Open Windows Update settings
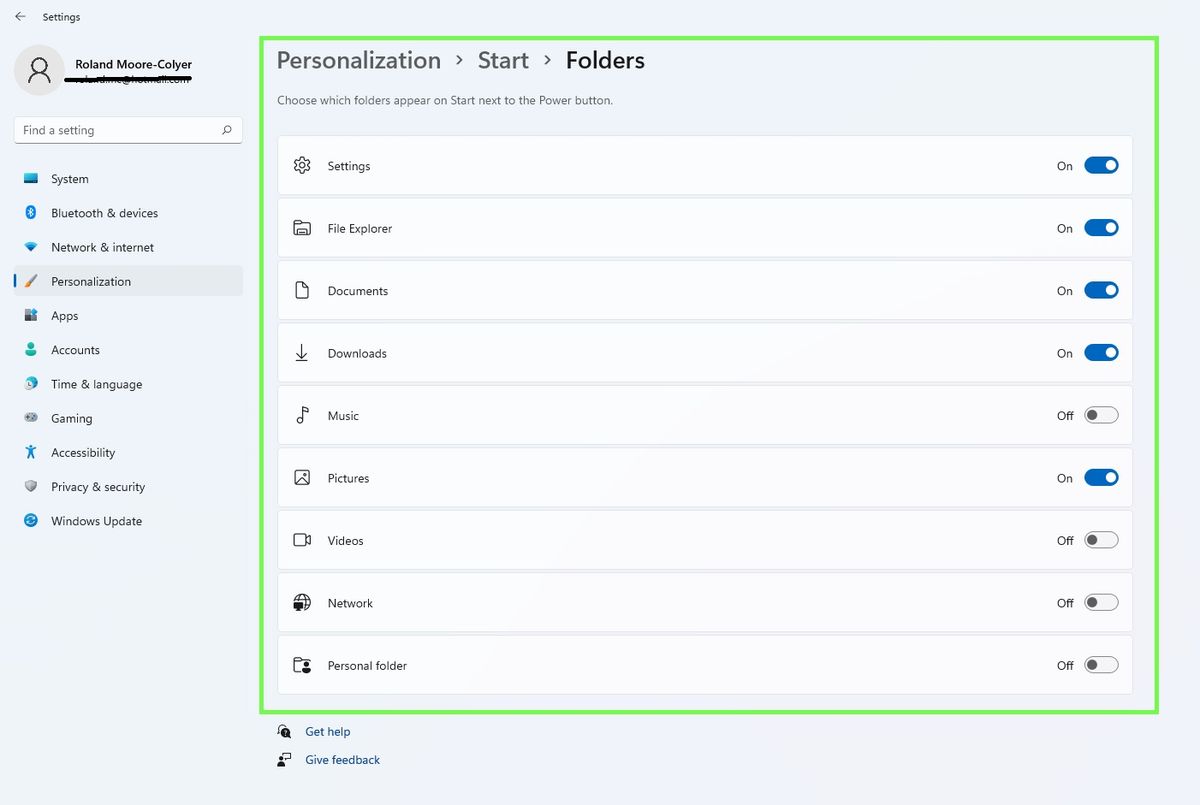This screenshot has width=1200, height=805. tap(95, 521)
